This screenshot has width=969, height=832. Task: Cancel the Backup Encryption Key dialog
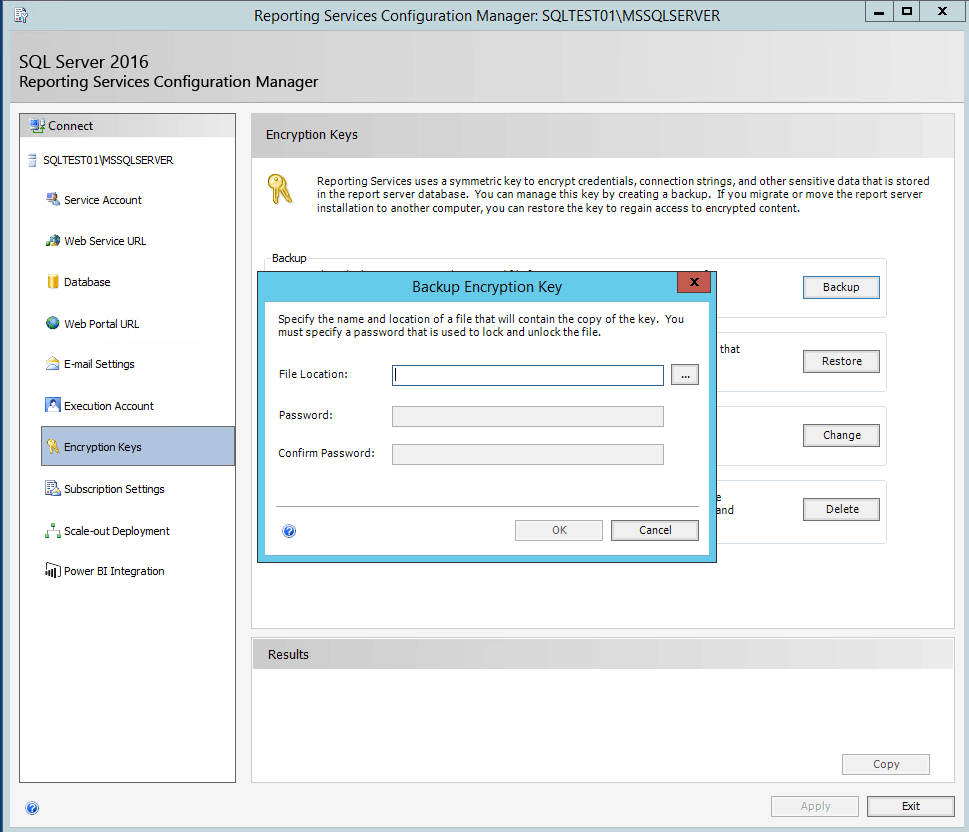[655, 530]
